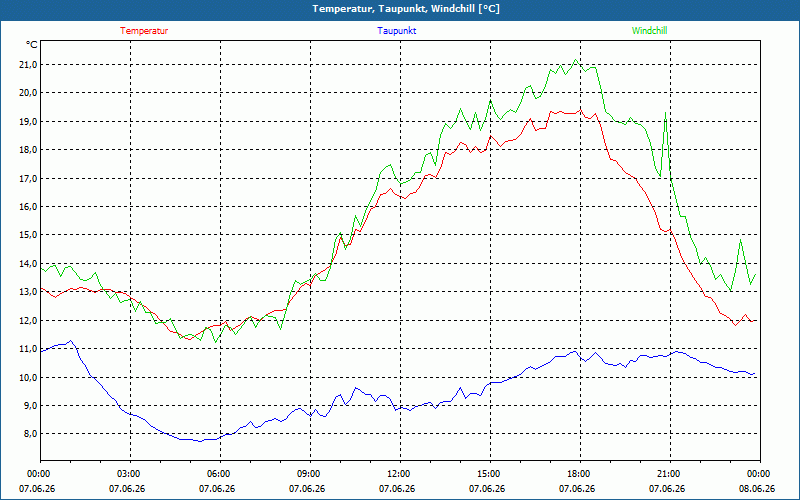Click the '10,0' y-axis value
This screenshot has height=500, width=800.
(28, 377)
